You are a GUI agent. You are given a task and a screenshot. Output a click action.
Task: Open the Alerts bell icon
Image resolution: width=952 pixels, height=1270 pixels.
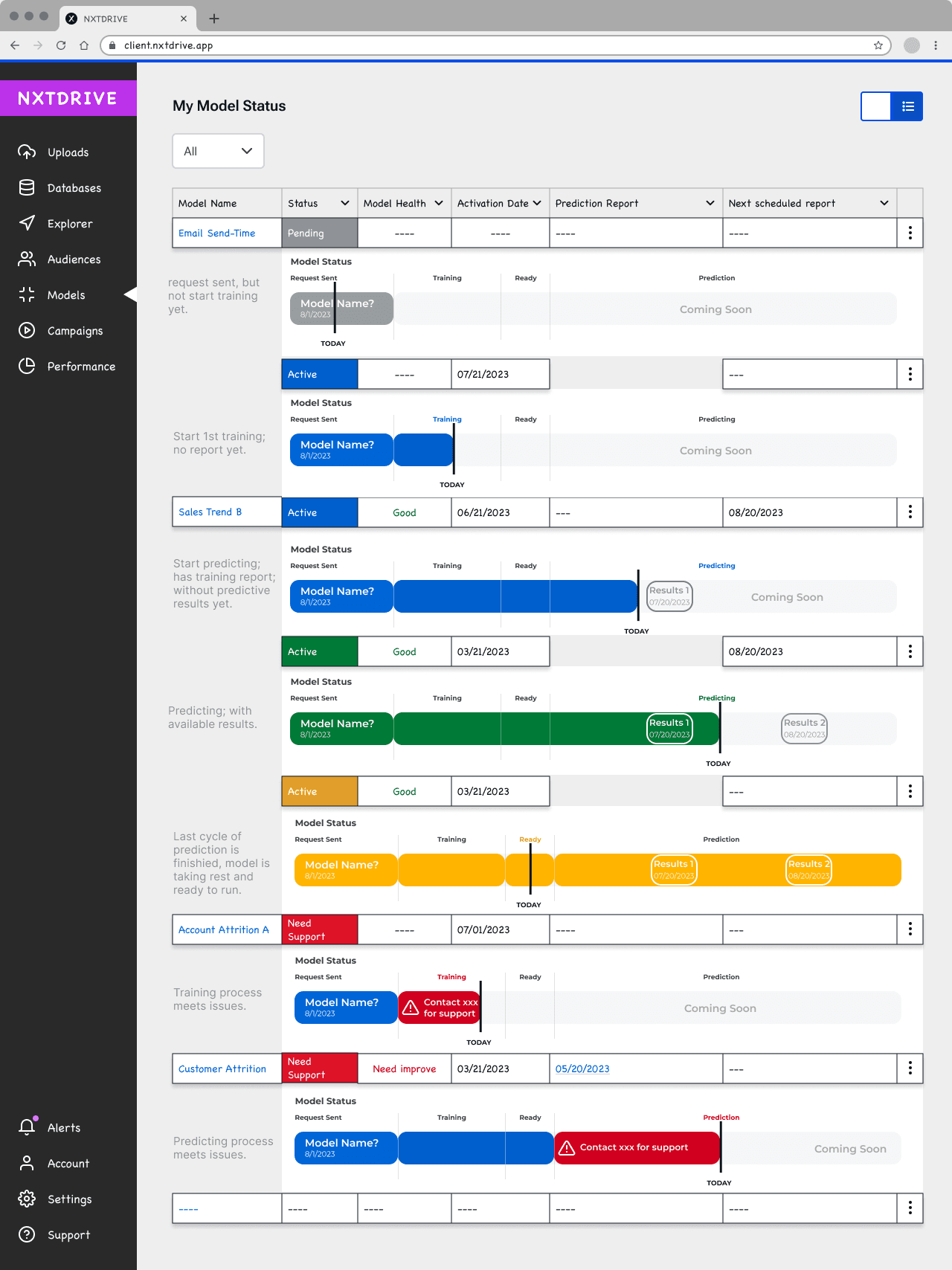tap(28, 1126)
